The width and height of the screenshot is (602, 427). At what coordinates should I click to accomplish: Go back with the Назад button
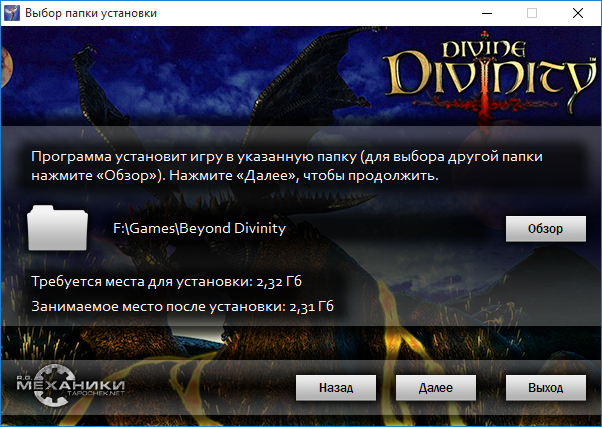click(x=336, y=388)
